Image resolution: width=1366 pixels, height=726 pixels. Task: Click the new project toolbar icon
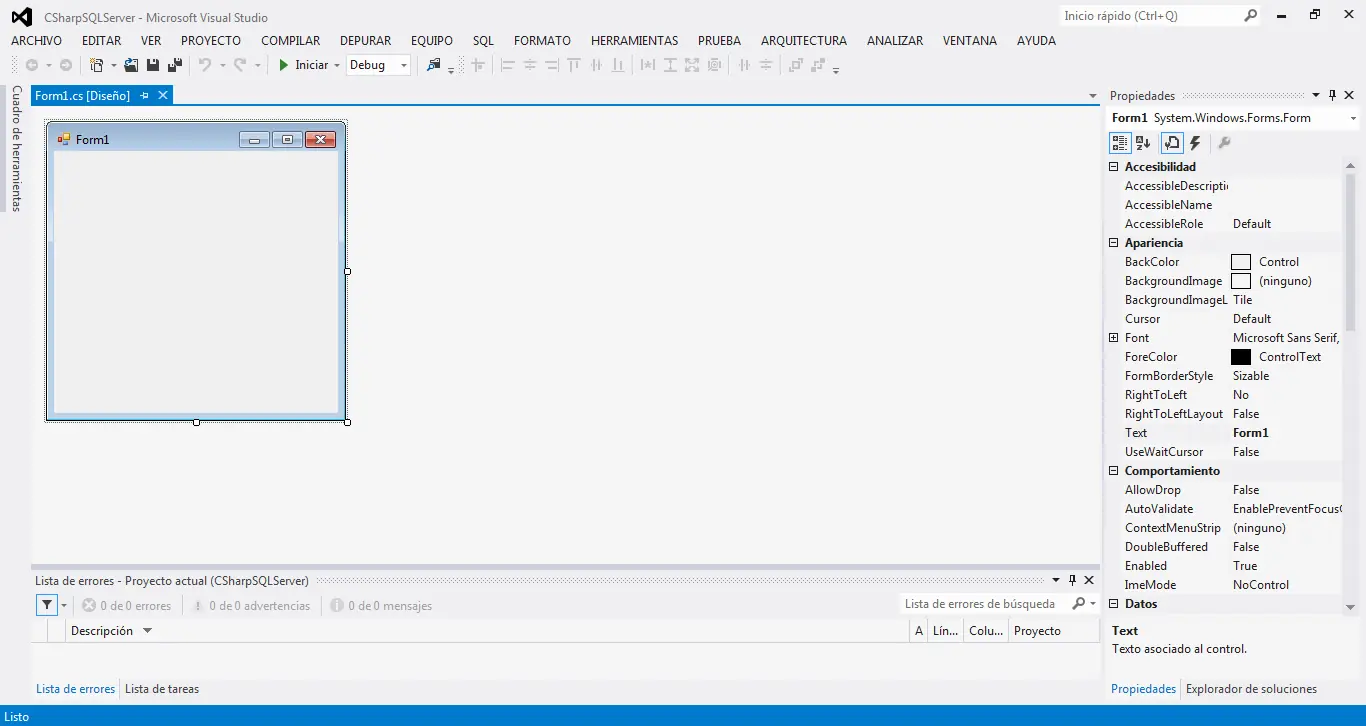coord(96,65)
